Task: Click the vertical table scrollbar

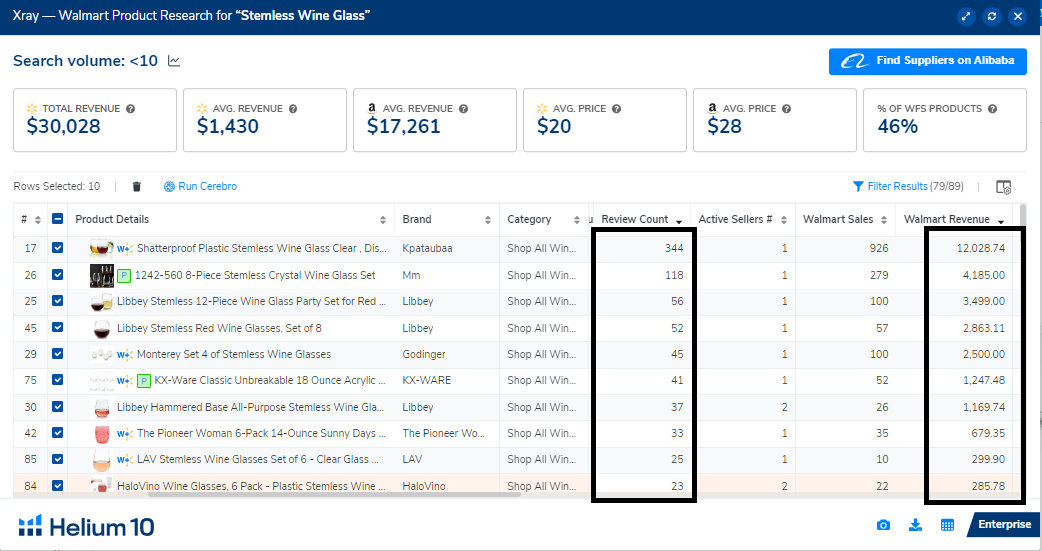Action: pos(1023,216)
